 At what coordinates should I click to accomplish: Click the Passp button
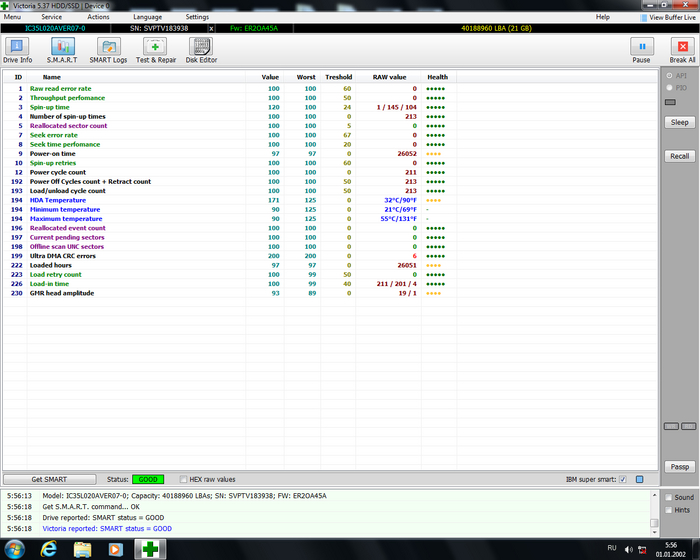[x=679, y=467]
